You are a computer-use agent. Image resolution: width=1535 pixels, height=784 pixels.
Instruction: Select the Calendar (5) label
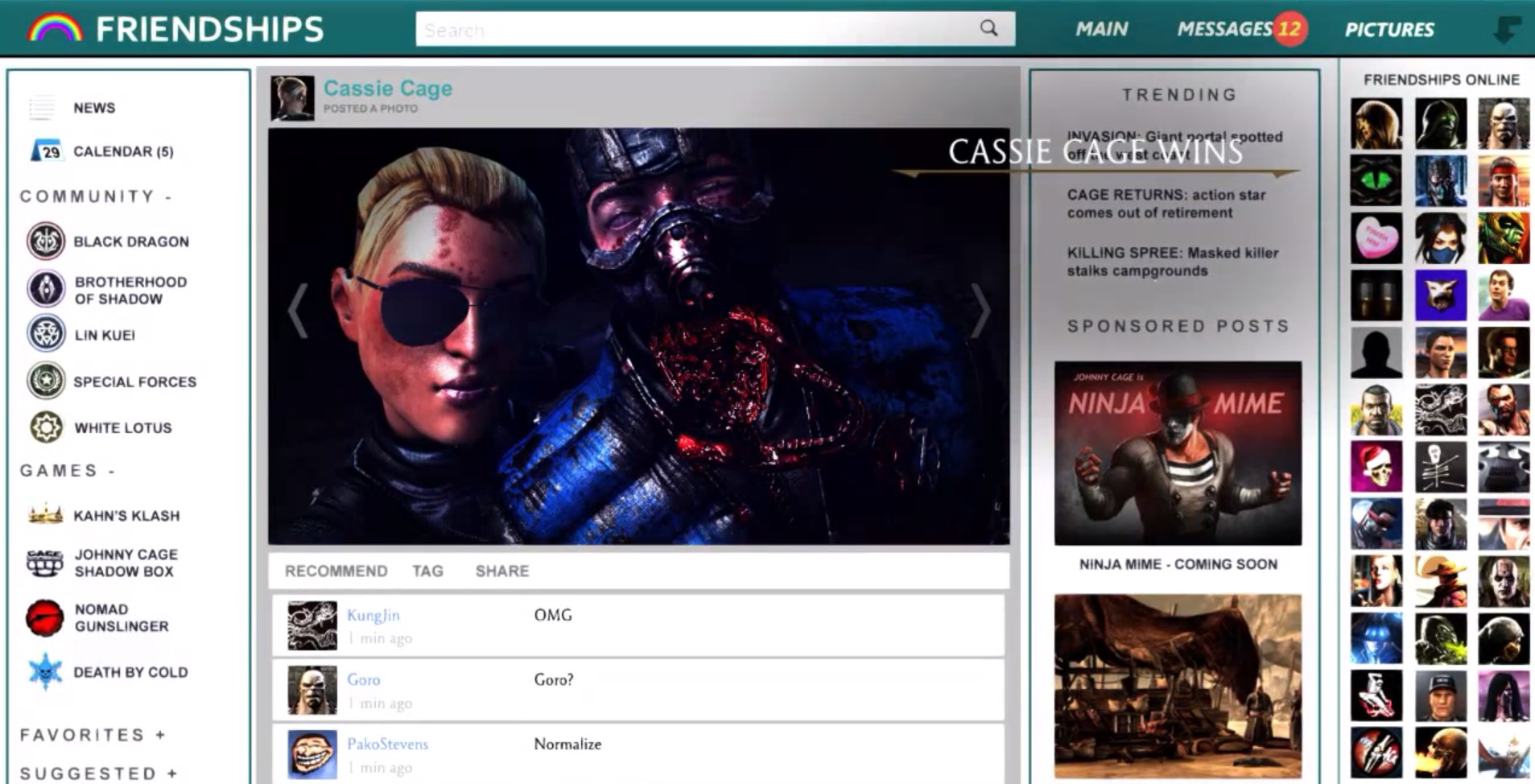click(x=123, y=151)
